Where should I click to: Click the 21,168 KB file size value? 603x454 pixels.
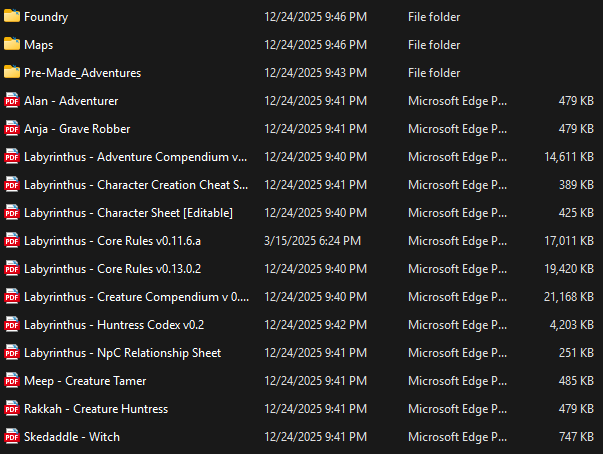point(569,297)
